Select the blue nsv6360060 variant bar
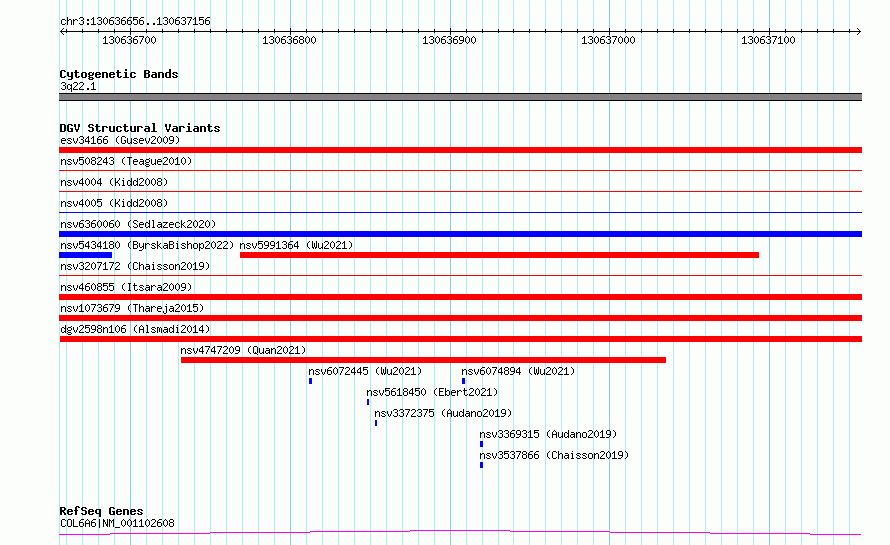The width and height of the screenshot is (890, 545). [460, 234]
